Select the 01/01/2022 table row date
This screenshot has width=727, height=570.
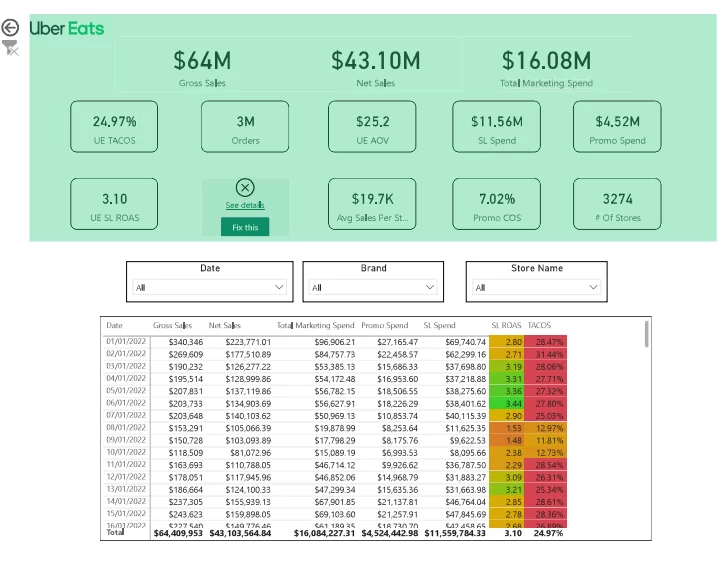point(126,342)
